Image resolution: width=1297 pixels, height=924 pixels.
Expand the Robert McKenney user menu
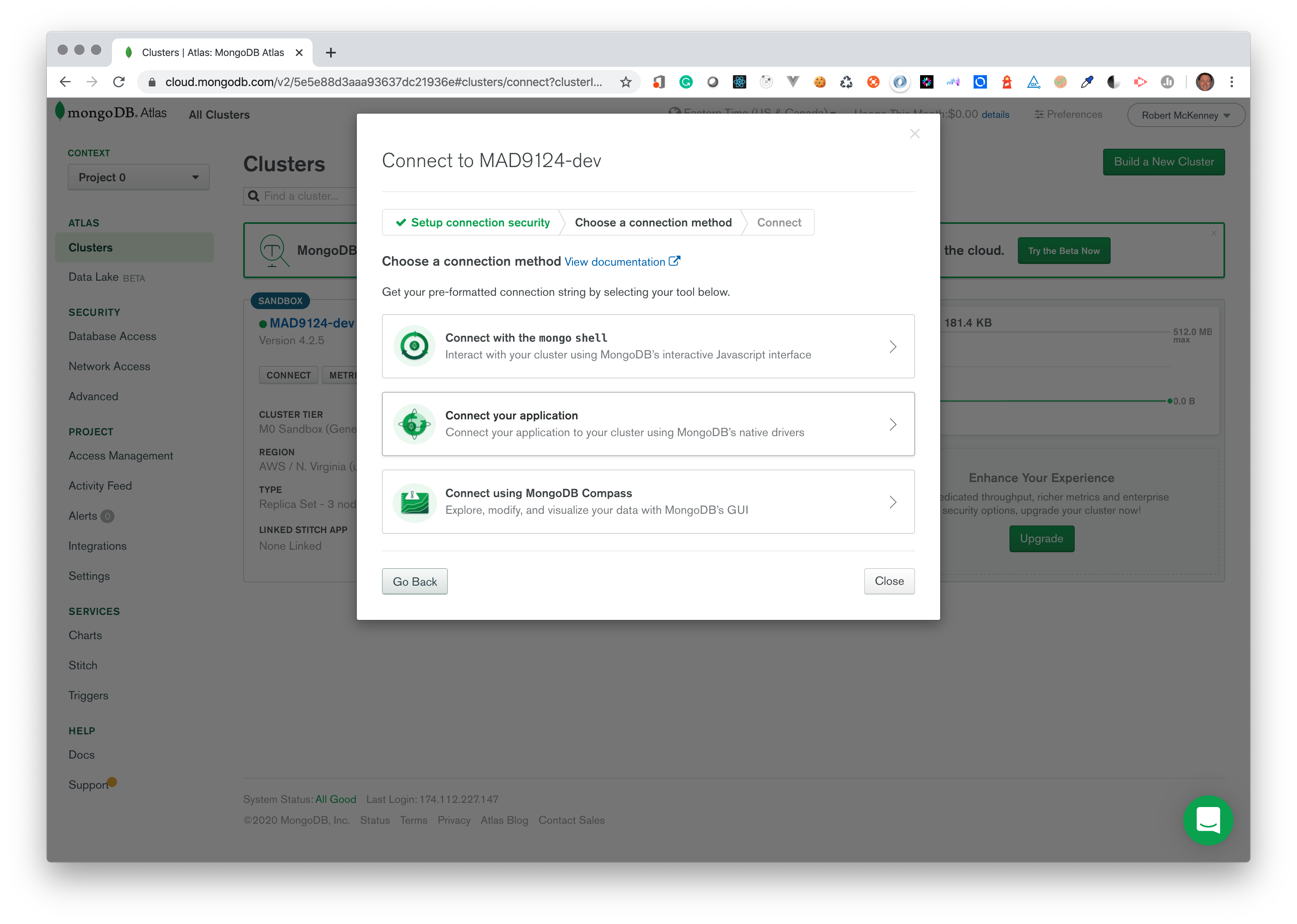[1185, 114]
